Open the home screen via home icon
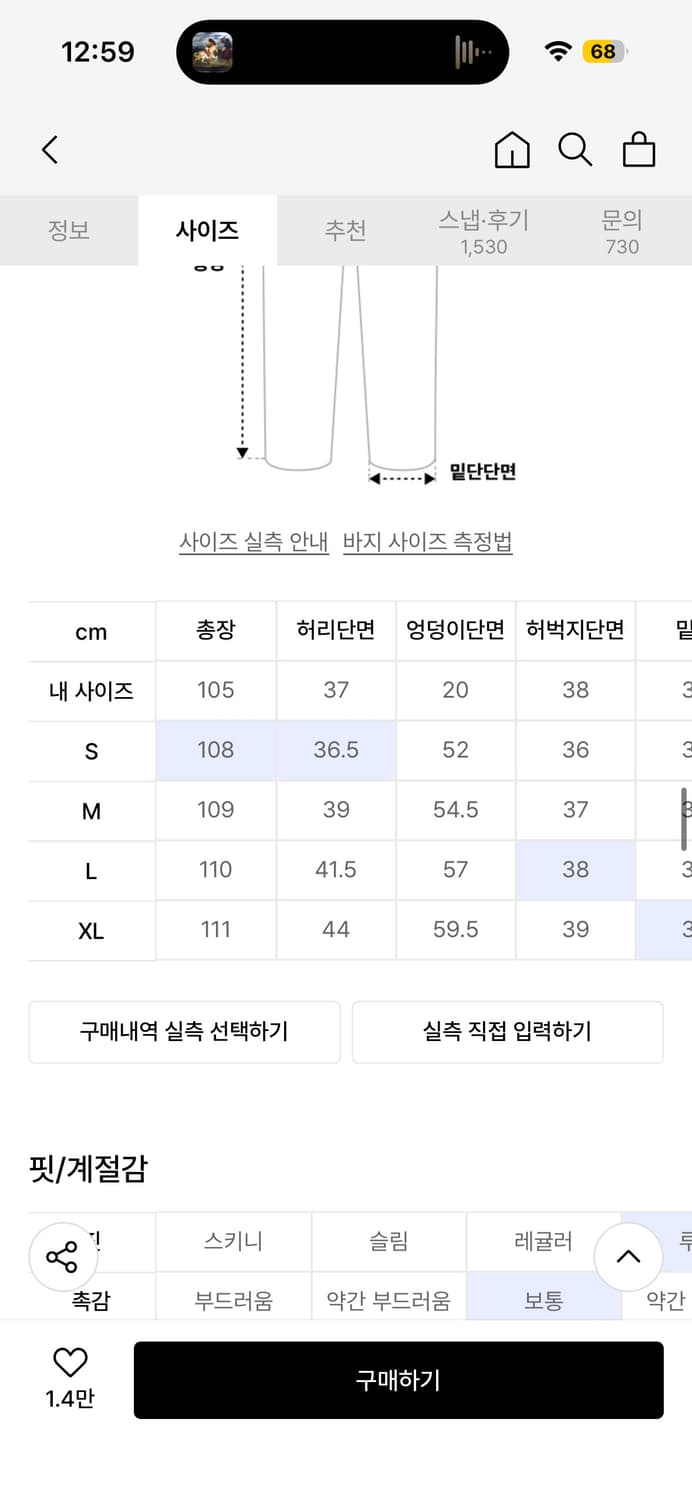 [x=511, y=150]
